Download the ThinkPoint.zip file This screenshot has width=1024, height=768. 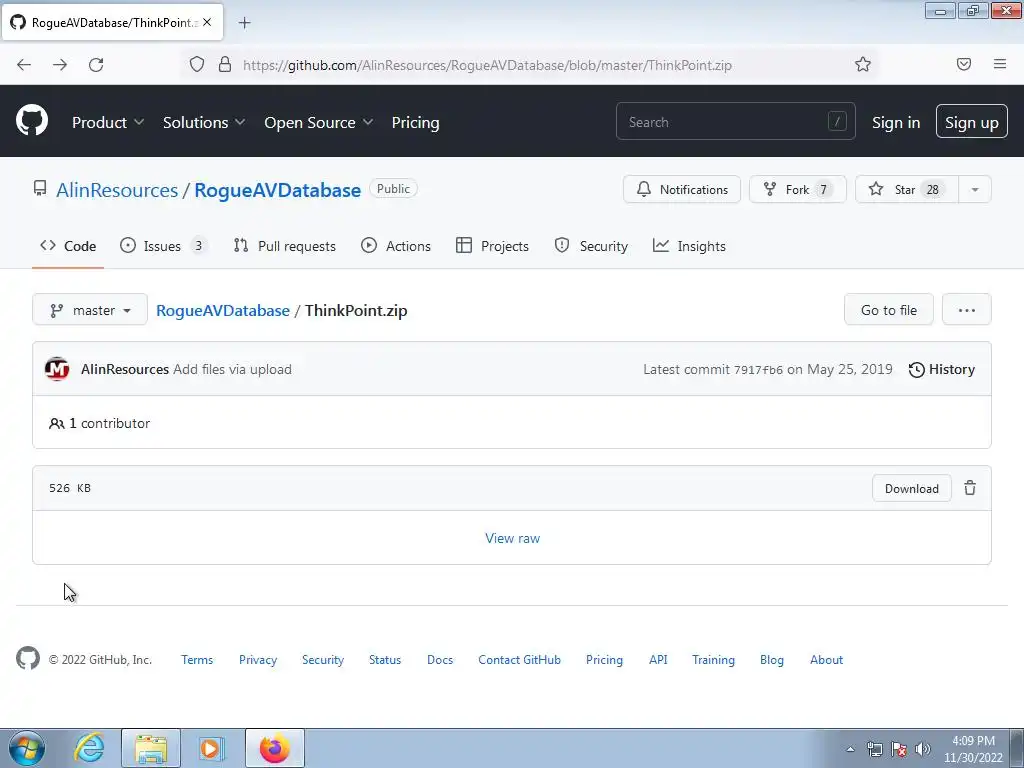pos(912,488)
